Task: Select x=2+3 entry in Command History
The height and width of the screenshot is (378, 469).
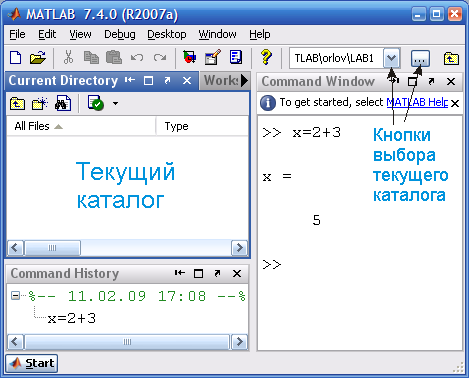Action: click(x=72, y=318)
